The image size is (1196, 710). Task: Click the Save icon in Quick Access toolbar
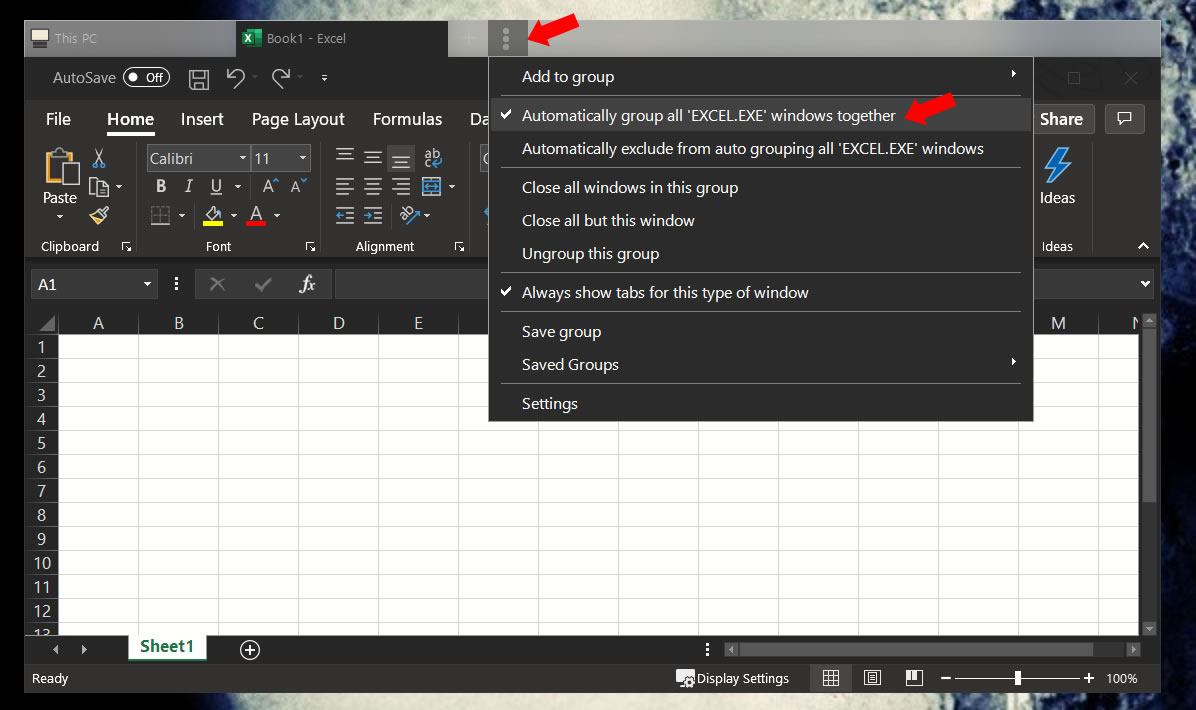(x=199, y=79)
